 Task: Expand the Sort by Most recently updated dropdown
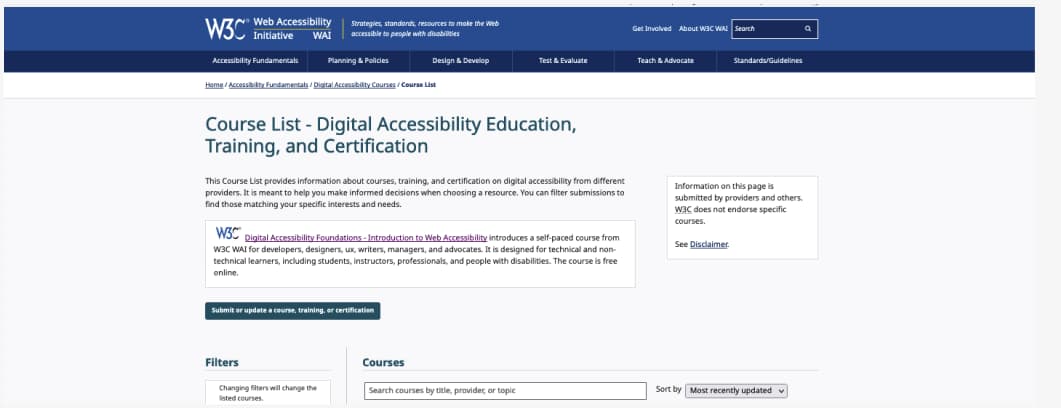coord(737,391)
